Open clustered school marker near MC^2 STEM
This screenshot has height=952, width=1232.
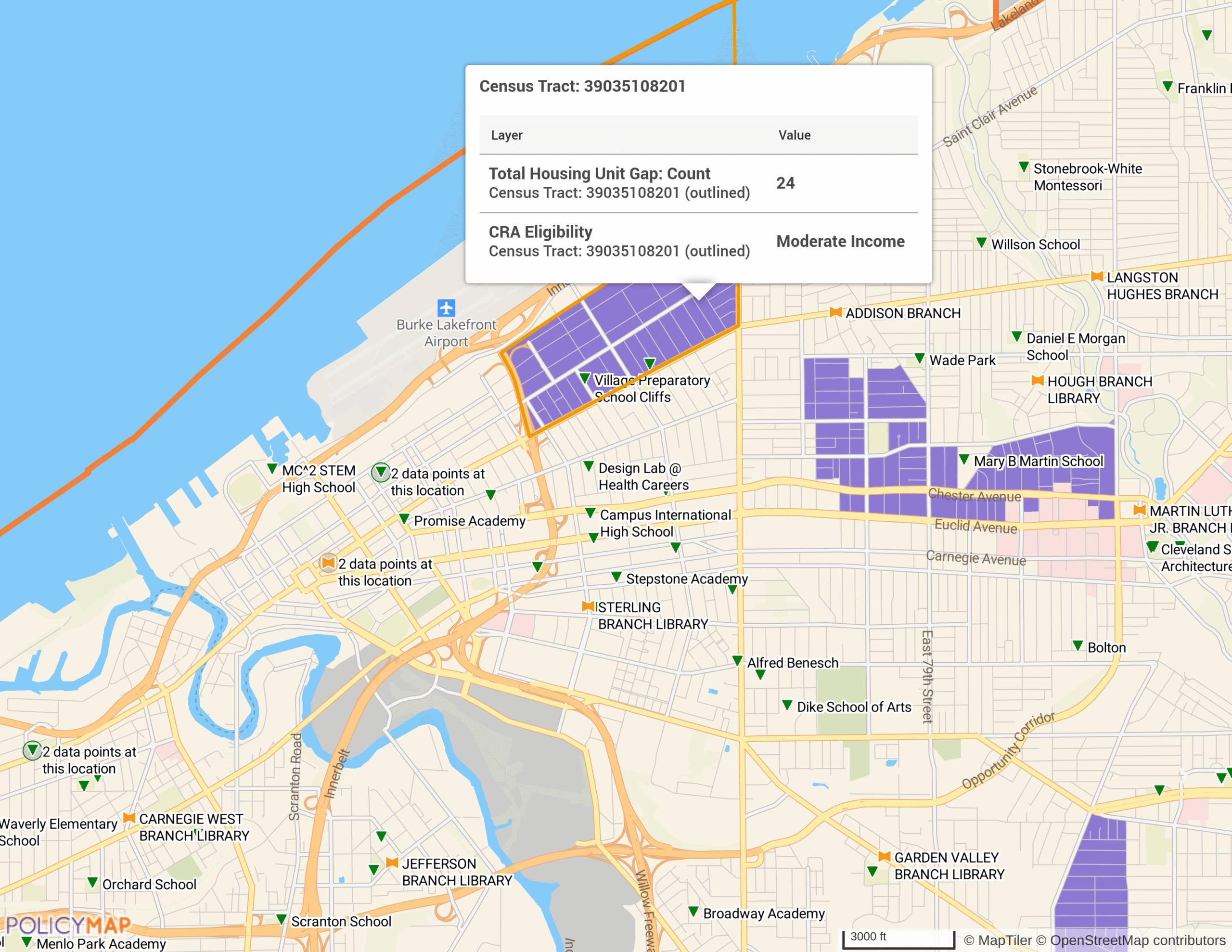coord(381,472)
